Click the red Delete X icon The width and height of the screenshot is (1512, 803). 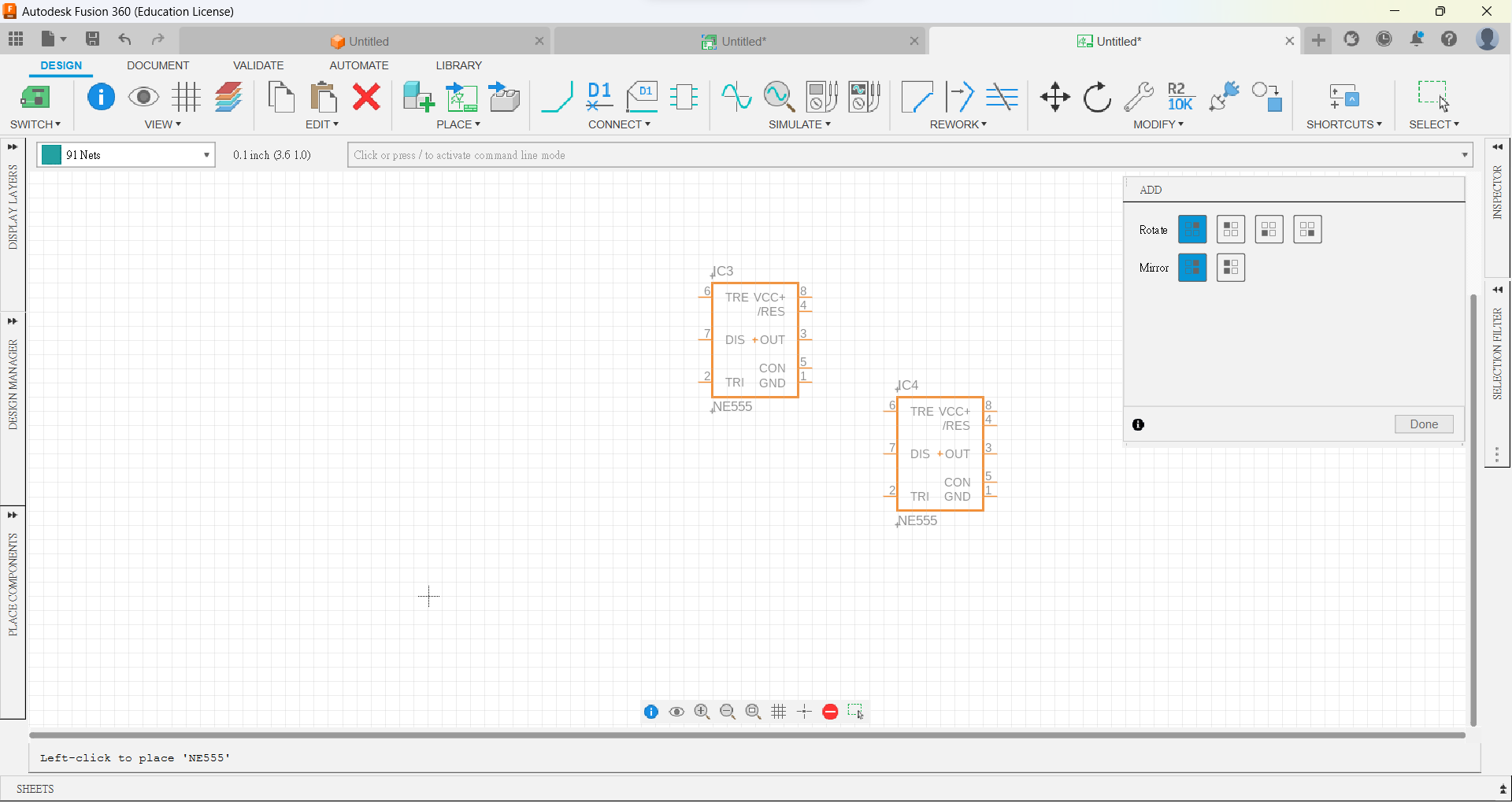[x=366, y=98]
